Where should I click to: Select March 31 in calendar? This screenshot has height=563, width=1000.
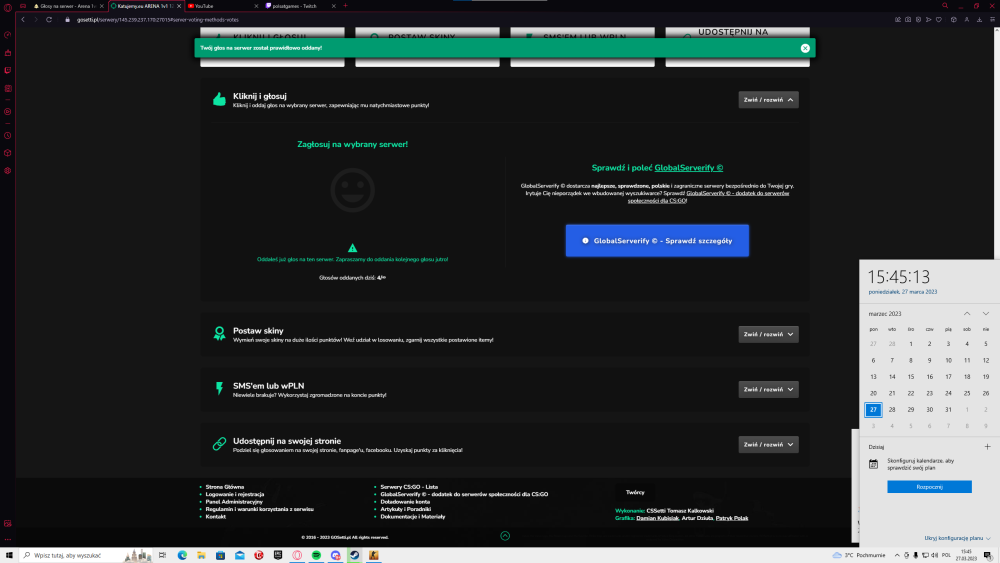point(948,409)
